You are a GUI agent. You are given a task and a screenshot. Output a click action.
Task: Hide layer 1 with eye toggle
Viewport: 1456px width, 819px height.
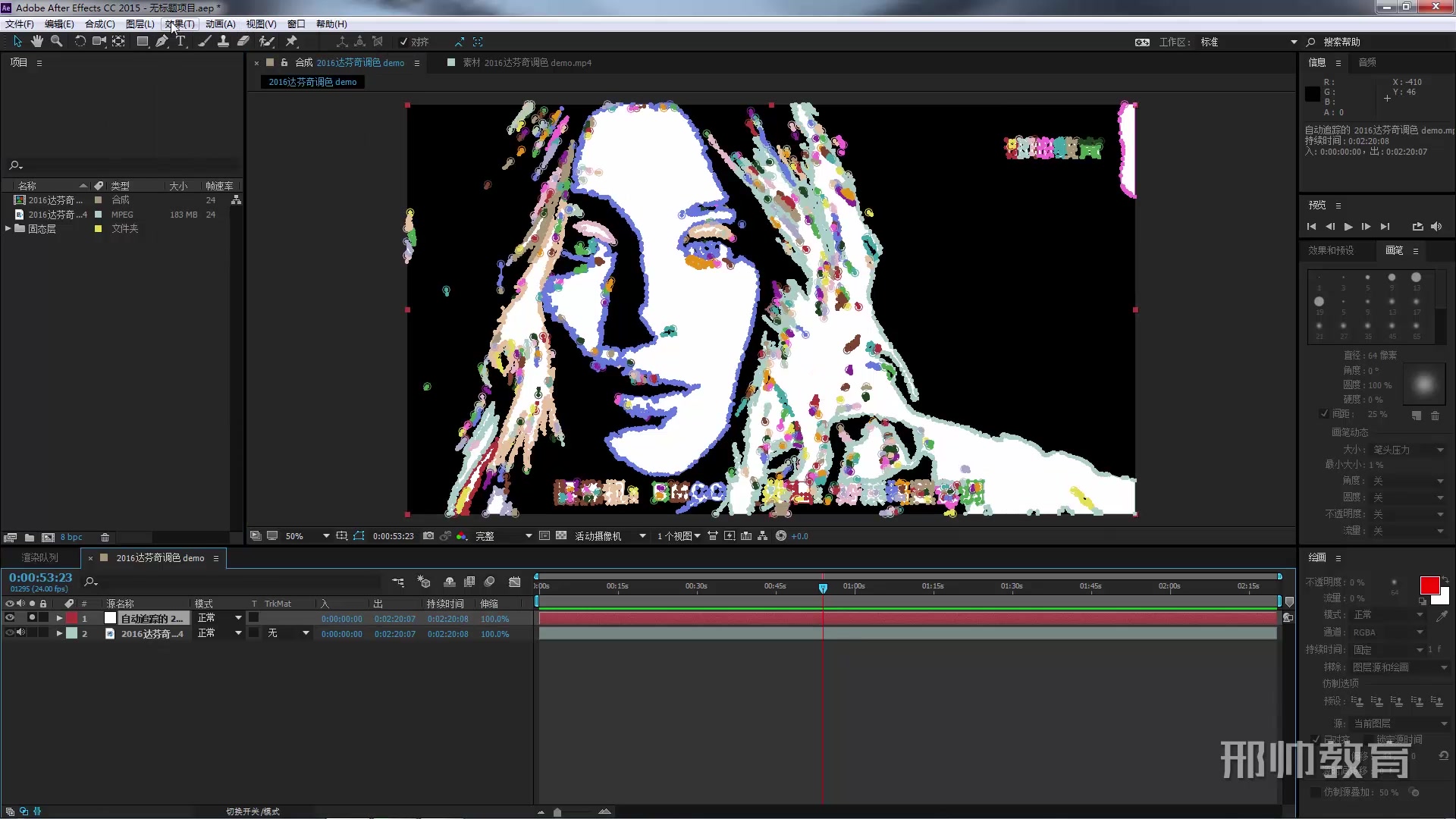10,618
